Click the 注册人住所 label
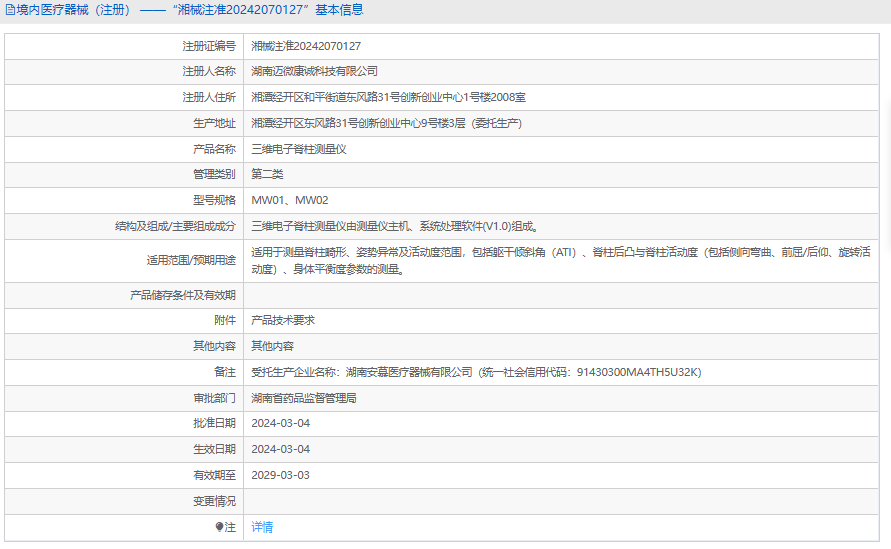The width and height of the screenshot is (891, 549). pos(209,98)
